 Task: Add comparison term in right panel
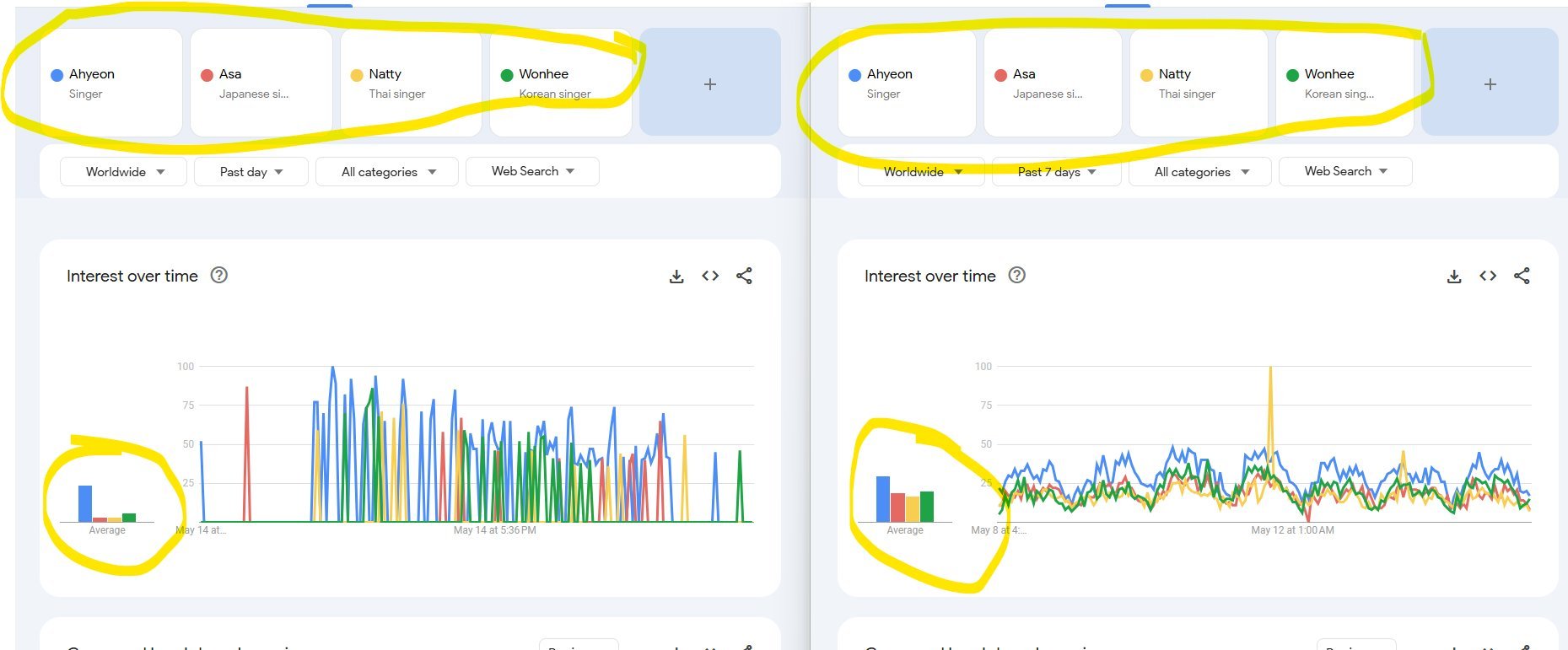pos(1490,83)
